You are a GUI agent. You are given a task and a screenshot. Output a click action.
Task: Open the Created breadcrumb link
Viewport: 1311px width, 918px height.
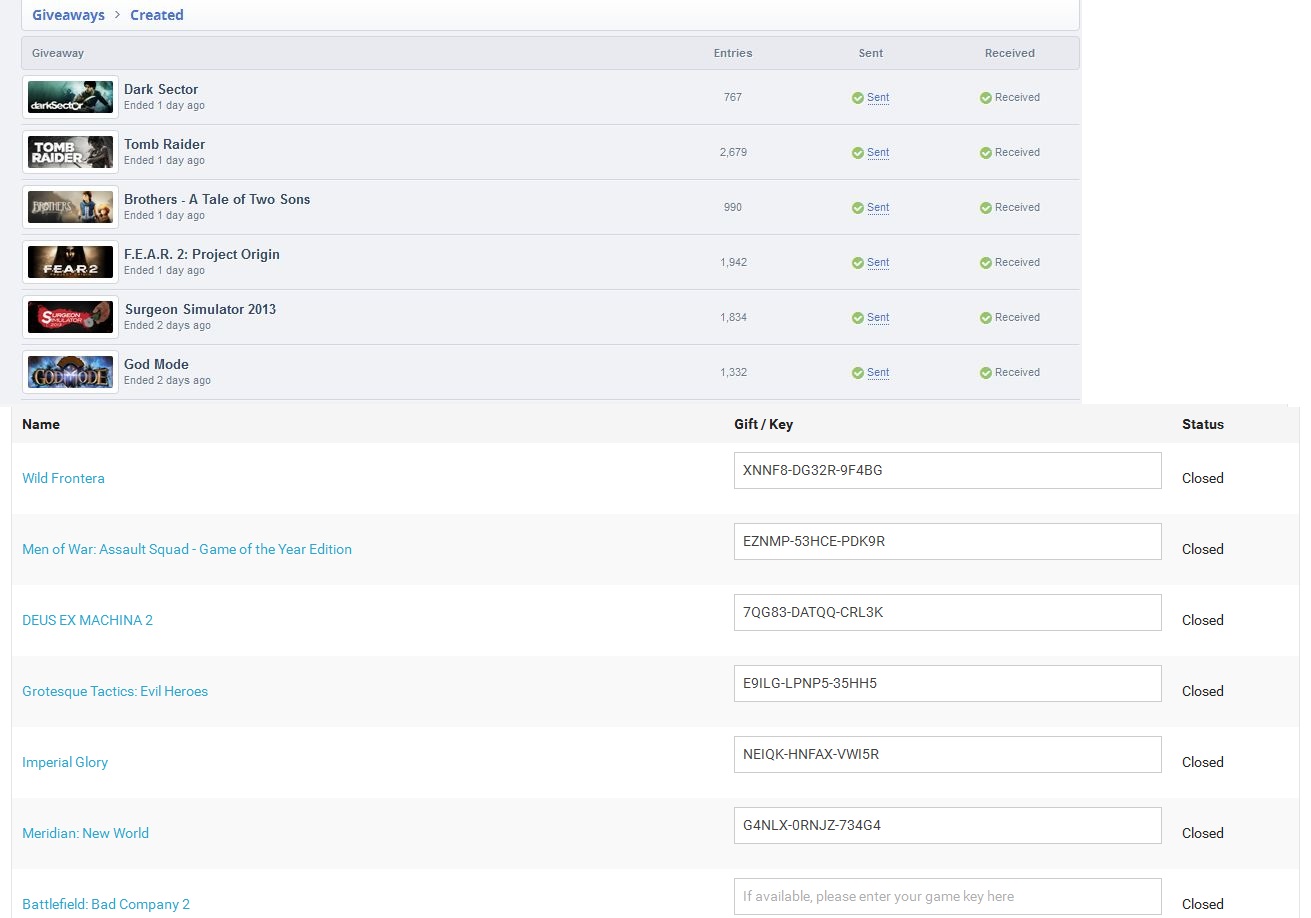[157, 15]
